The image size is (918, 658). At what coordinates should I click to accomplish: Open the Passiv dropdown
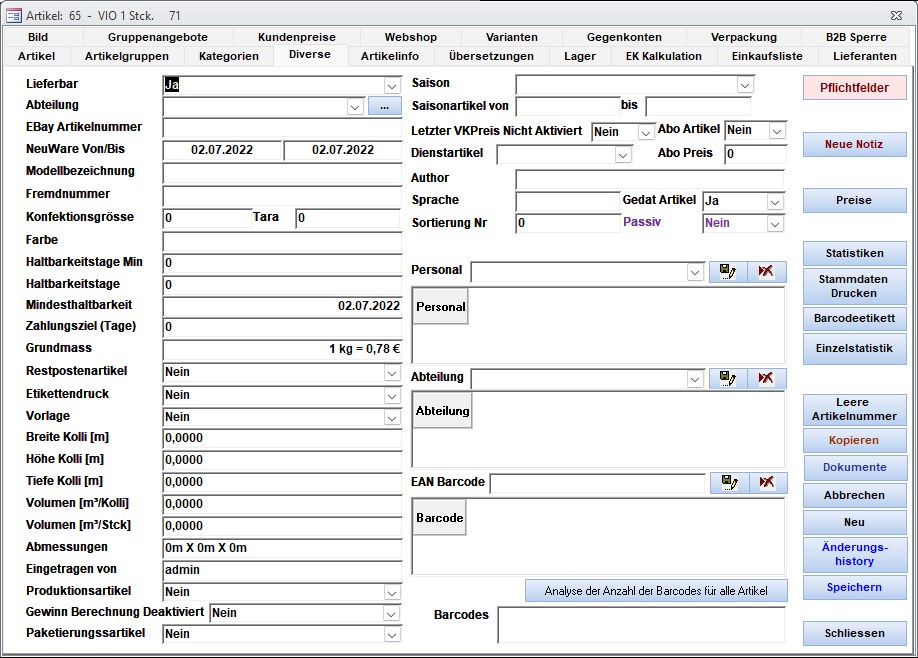coord(775,224)
